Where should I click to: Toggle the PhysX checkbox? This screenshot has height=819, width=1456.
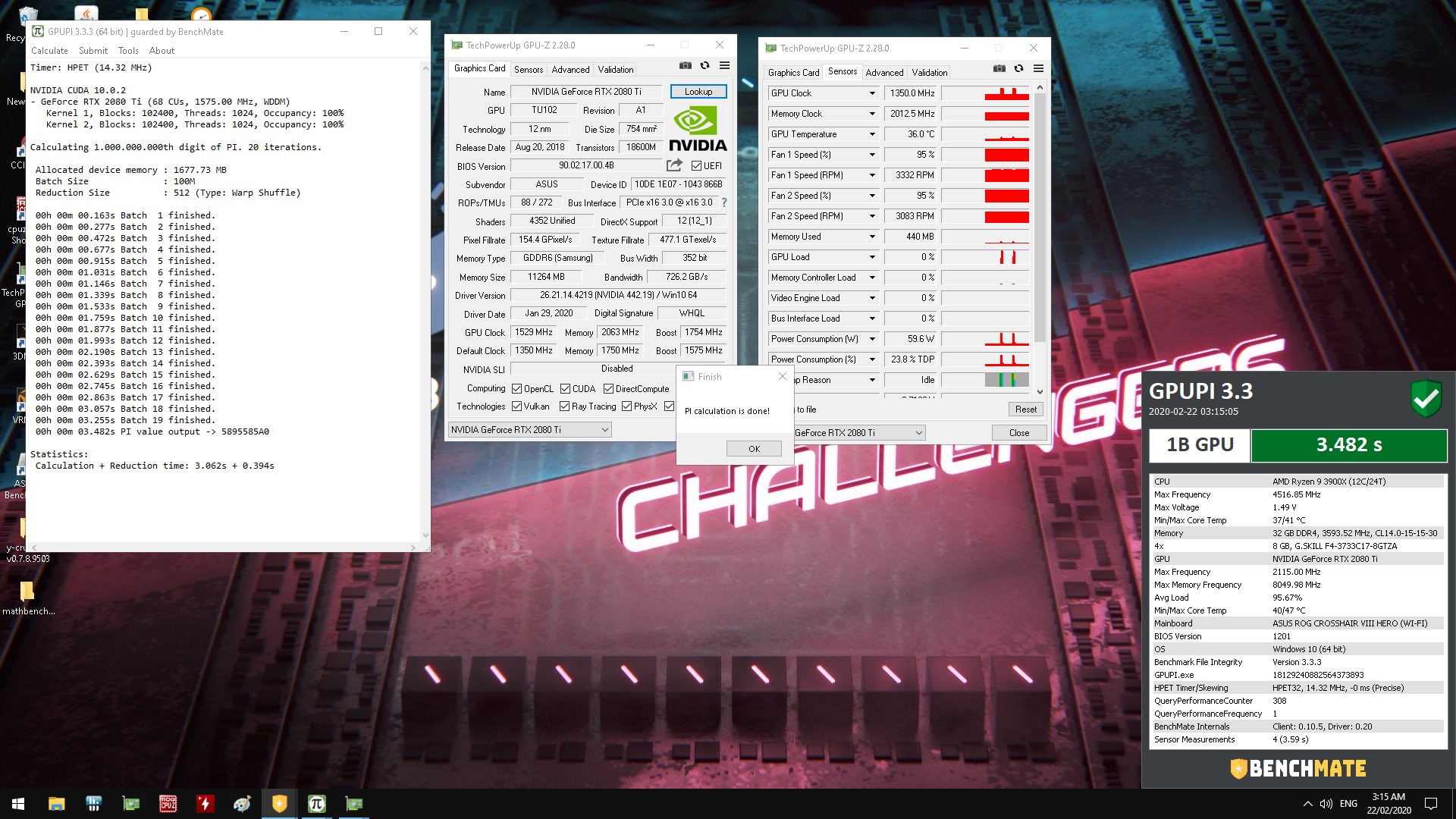coord(626,406)
